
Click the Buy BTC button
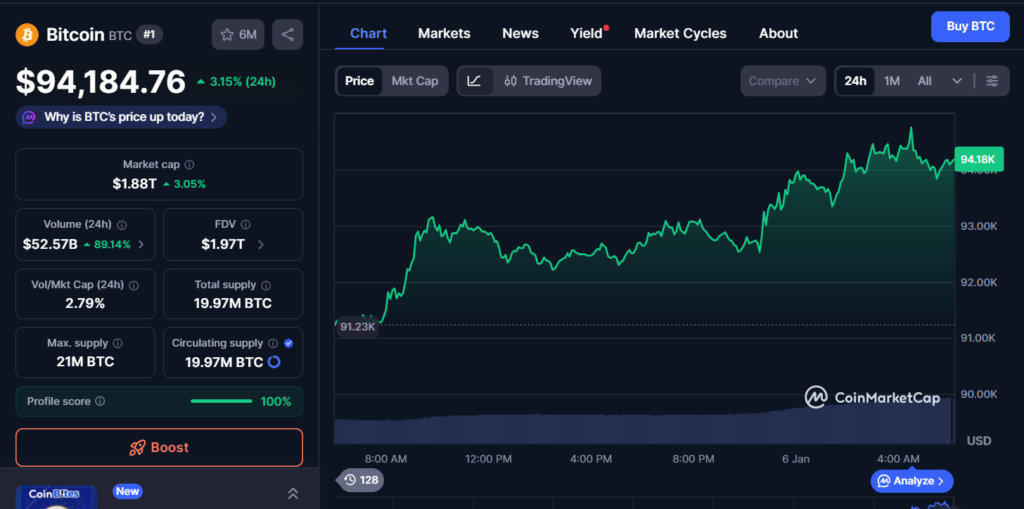tap(969, 26)
